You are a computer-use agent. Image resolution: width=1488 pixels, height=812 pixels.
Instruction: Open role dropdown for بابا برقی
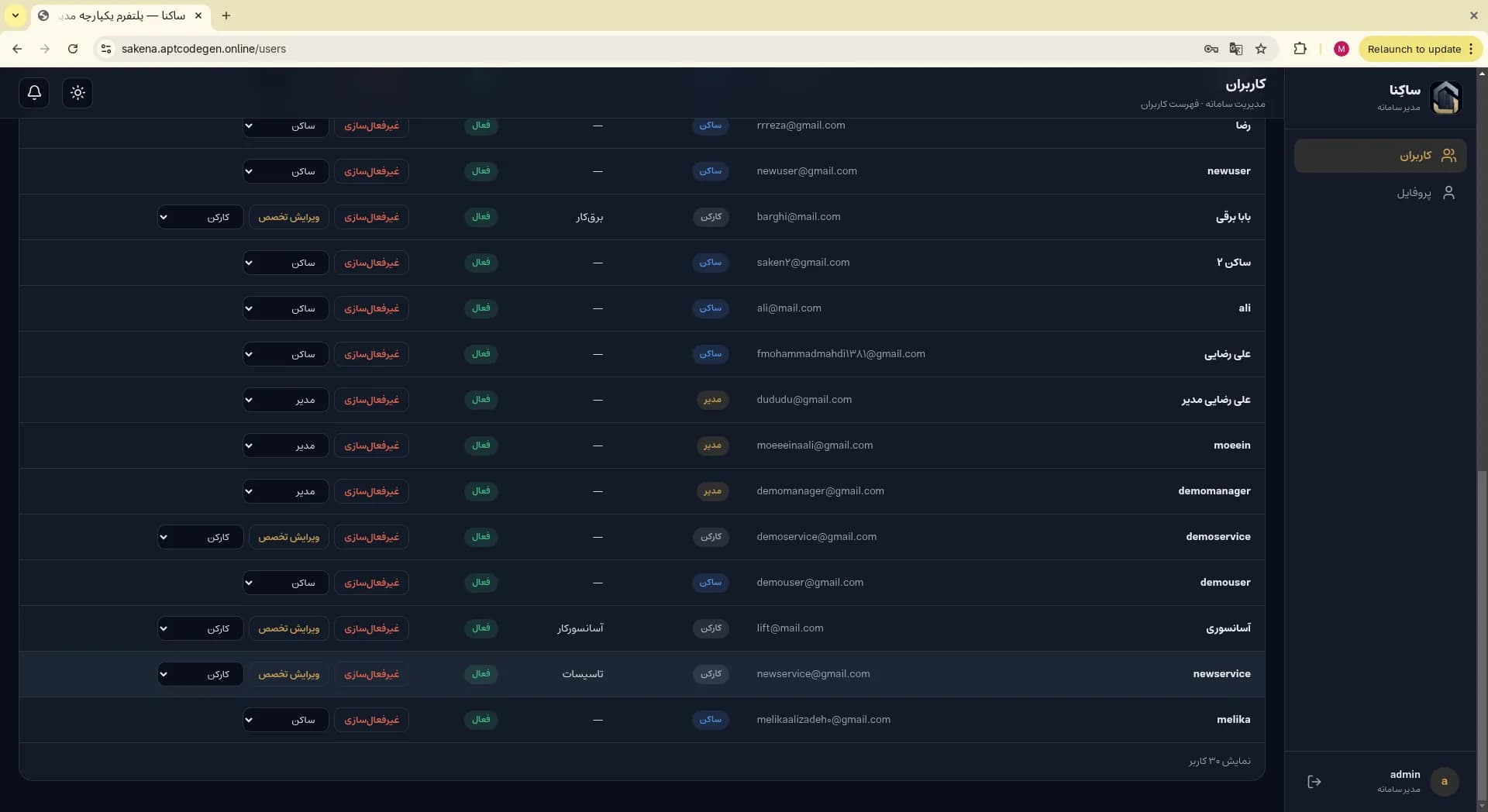(x=200, y=217)
